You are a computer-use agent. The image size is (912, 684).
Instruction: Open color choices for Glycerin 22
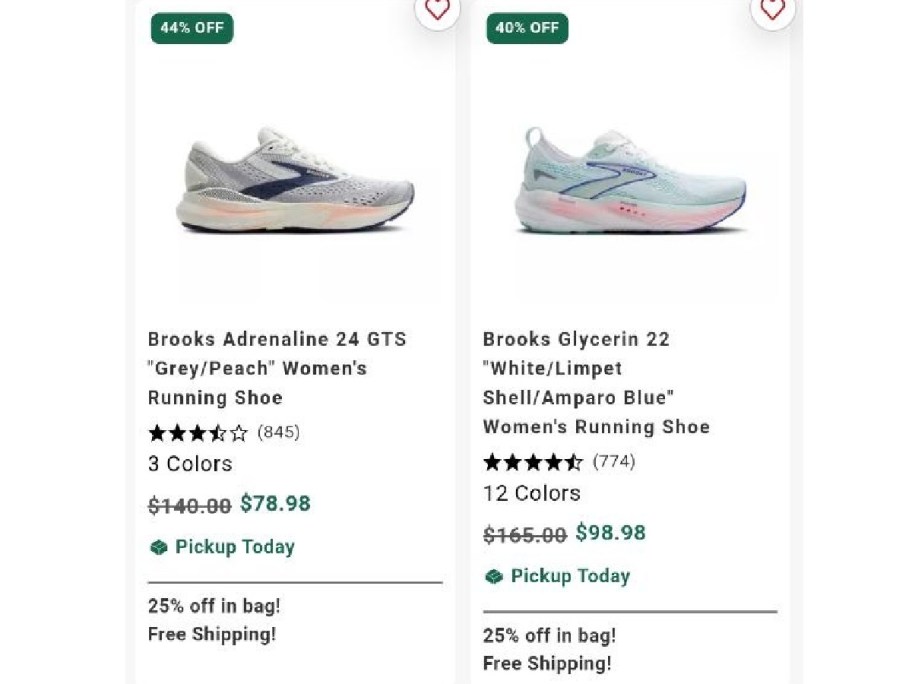[x=532, y=493]
